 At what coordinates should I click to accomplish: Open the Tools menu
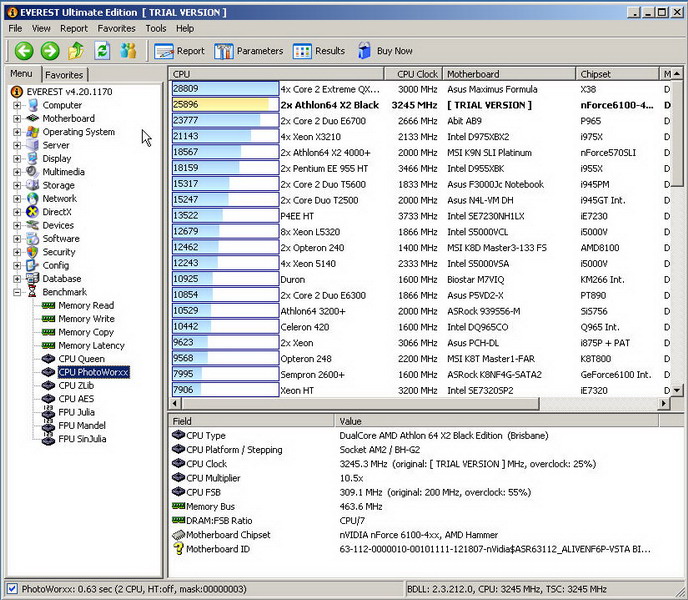(156, 29)
